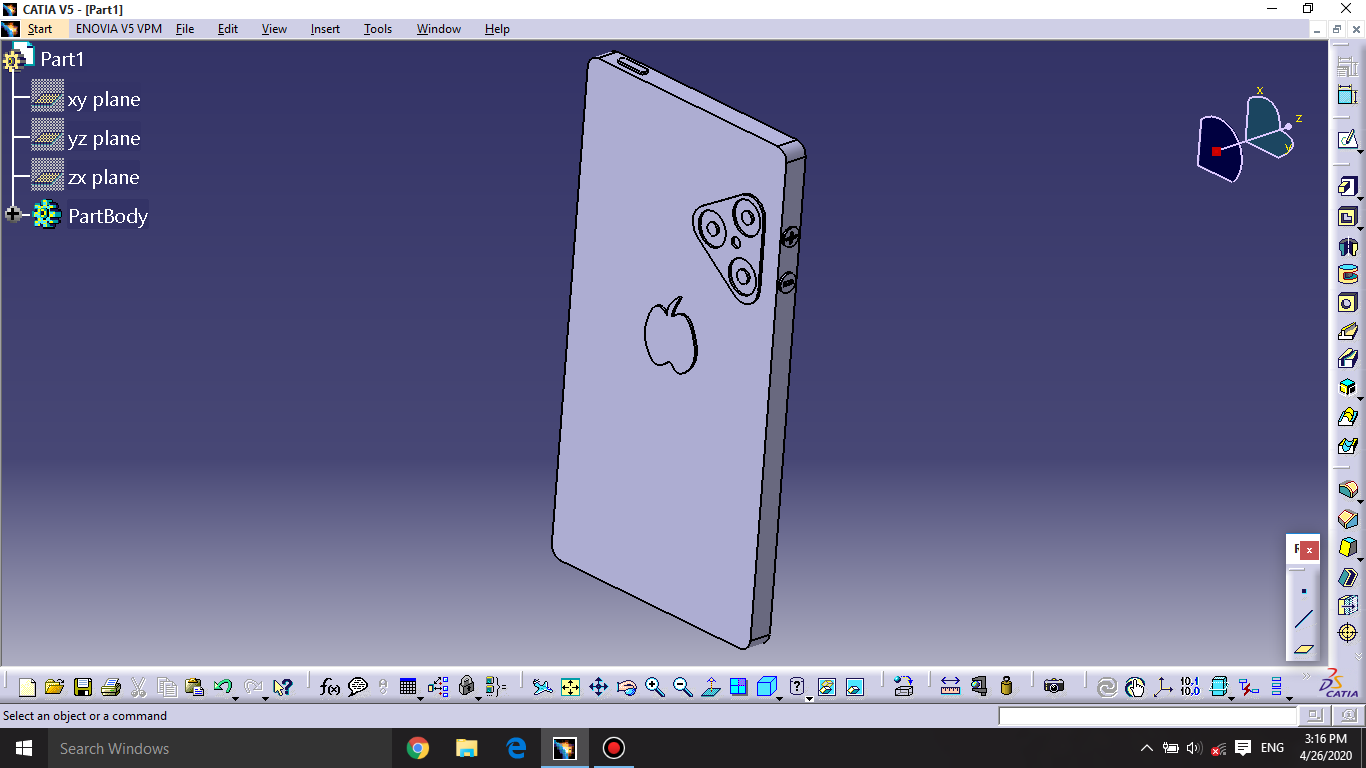Select the Groove tool in right toolbar

click(1347, 274)
